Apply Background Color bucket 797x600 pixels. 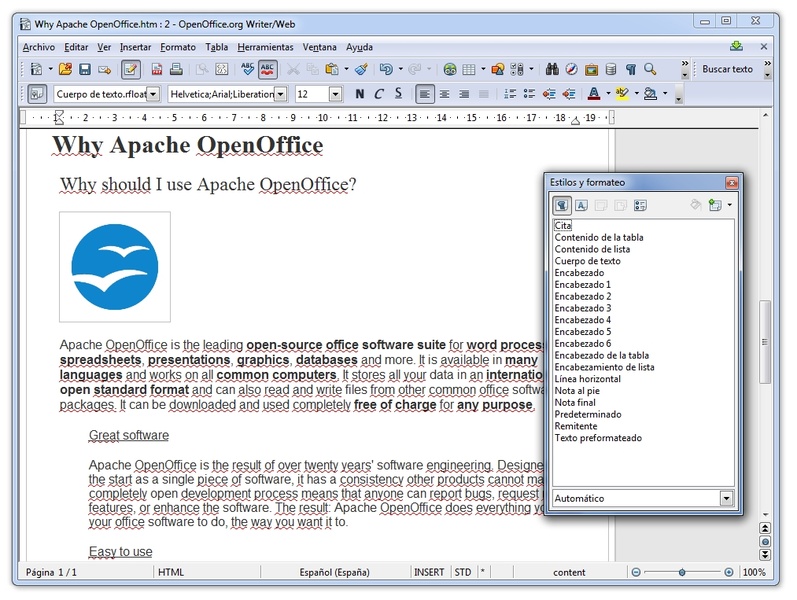pos(650,94)
